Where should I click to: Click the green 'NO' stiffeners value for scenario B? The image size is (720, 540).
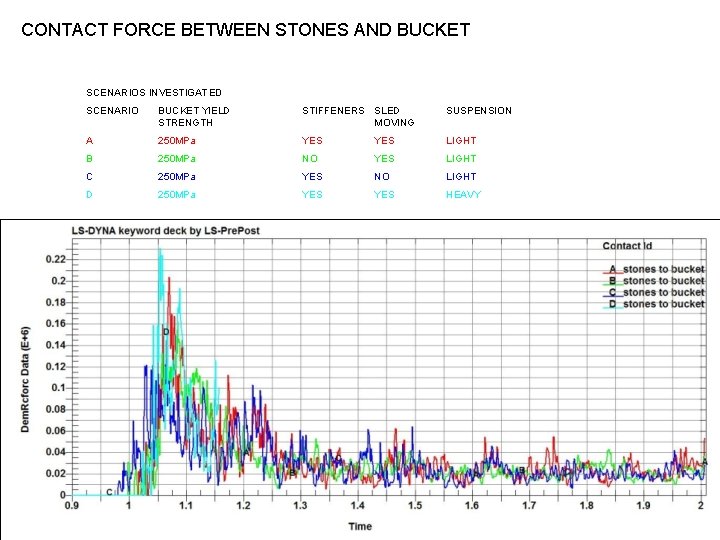310,158
